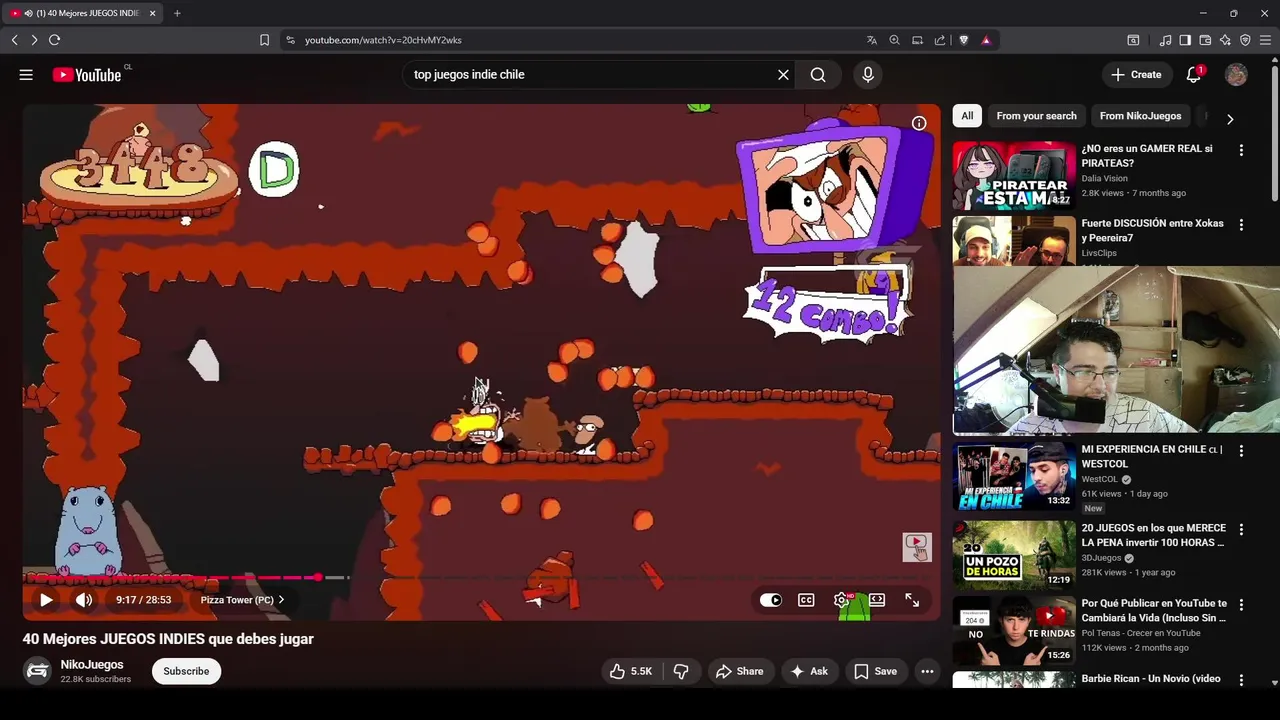Open the Fuerte DISCUSIÓN entre Xokas title
1280x720 pixels.
pyautogui.click(x=1152, y=230)
